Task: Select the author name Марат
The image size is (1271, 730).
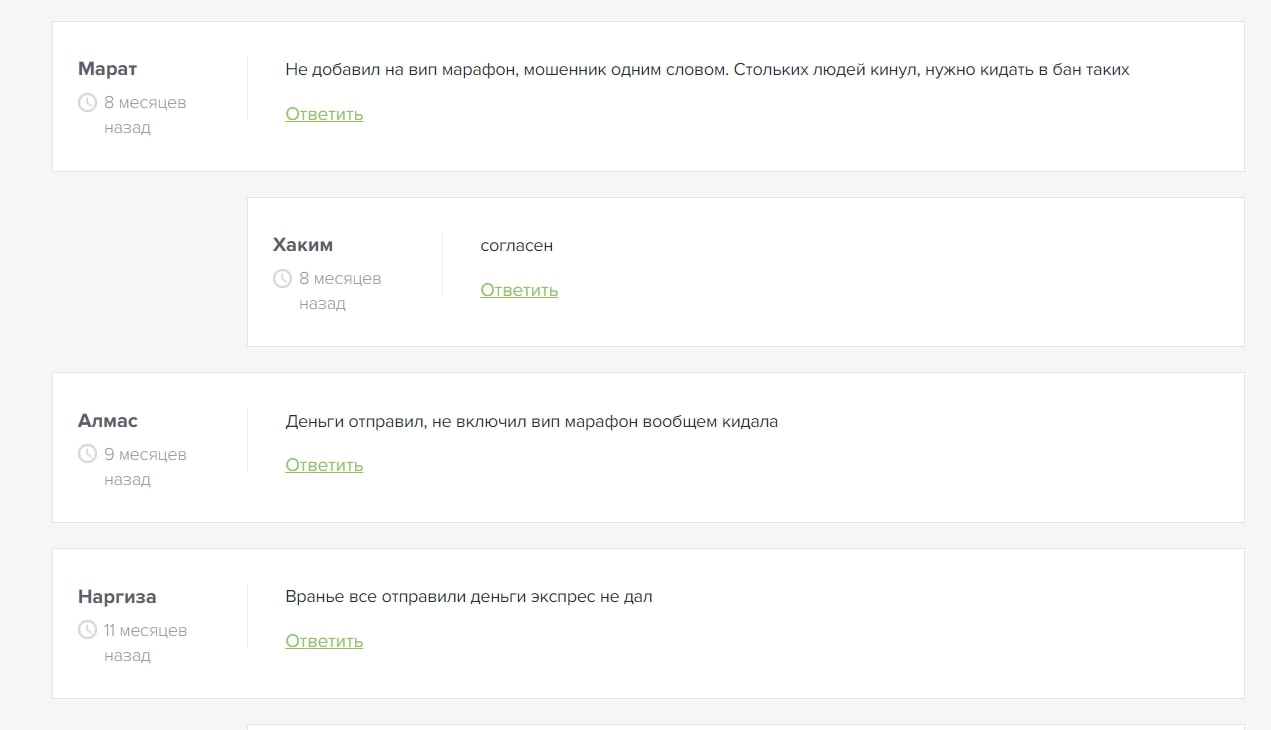Action: pyautogui.click(x=107, y=69)
